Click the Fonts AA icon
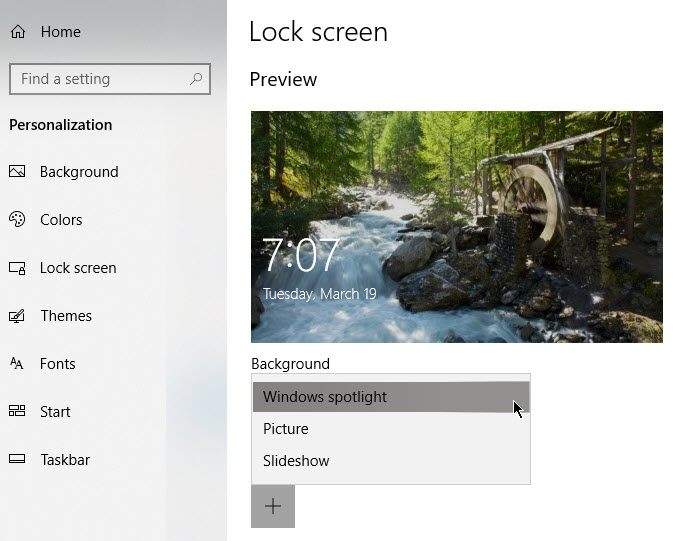The width and height of the screenshot is (675, 541). pos(16,364)
